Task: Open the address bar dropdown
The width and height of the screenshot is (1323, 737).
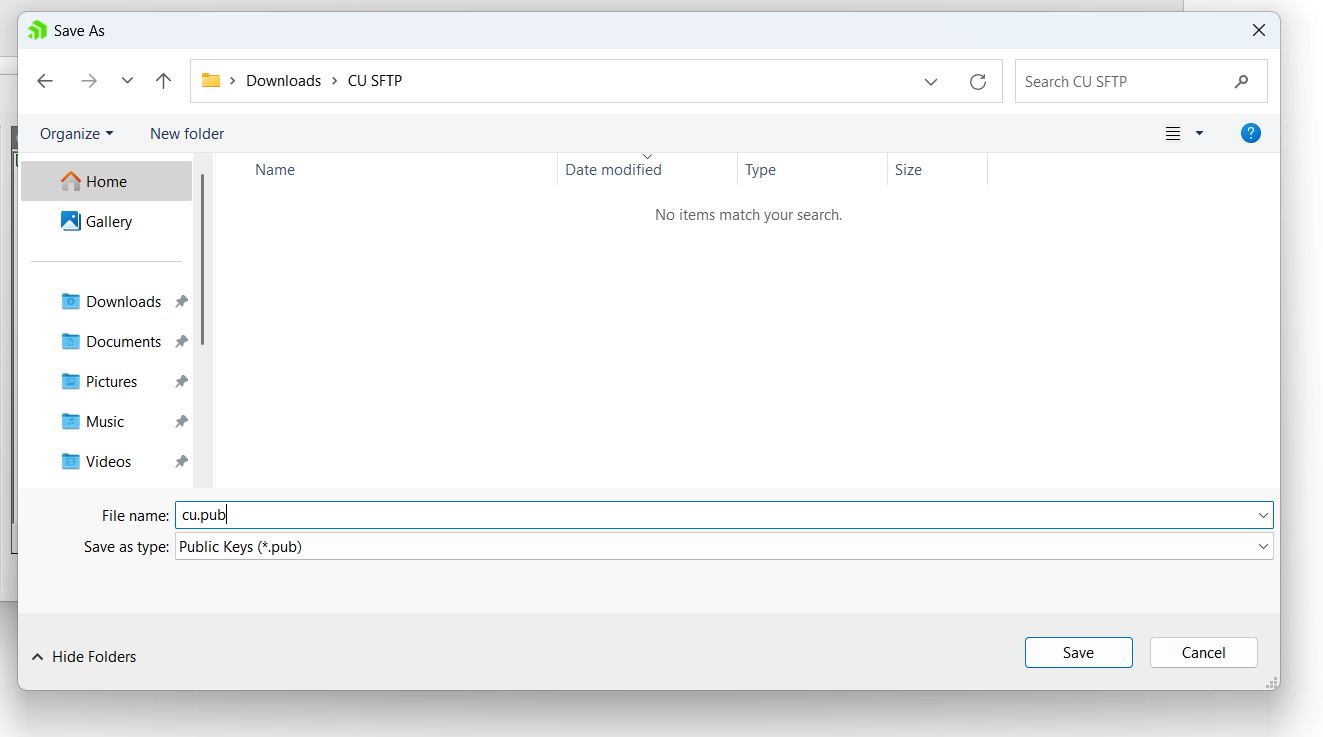Action: (930, 81)
